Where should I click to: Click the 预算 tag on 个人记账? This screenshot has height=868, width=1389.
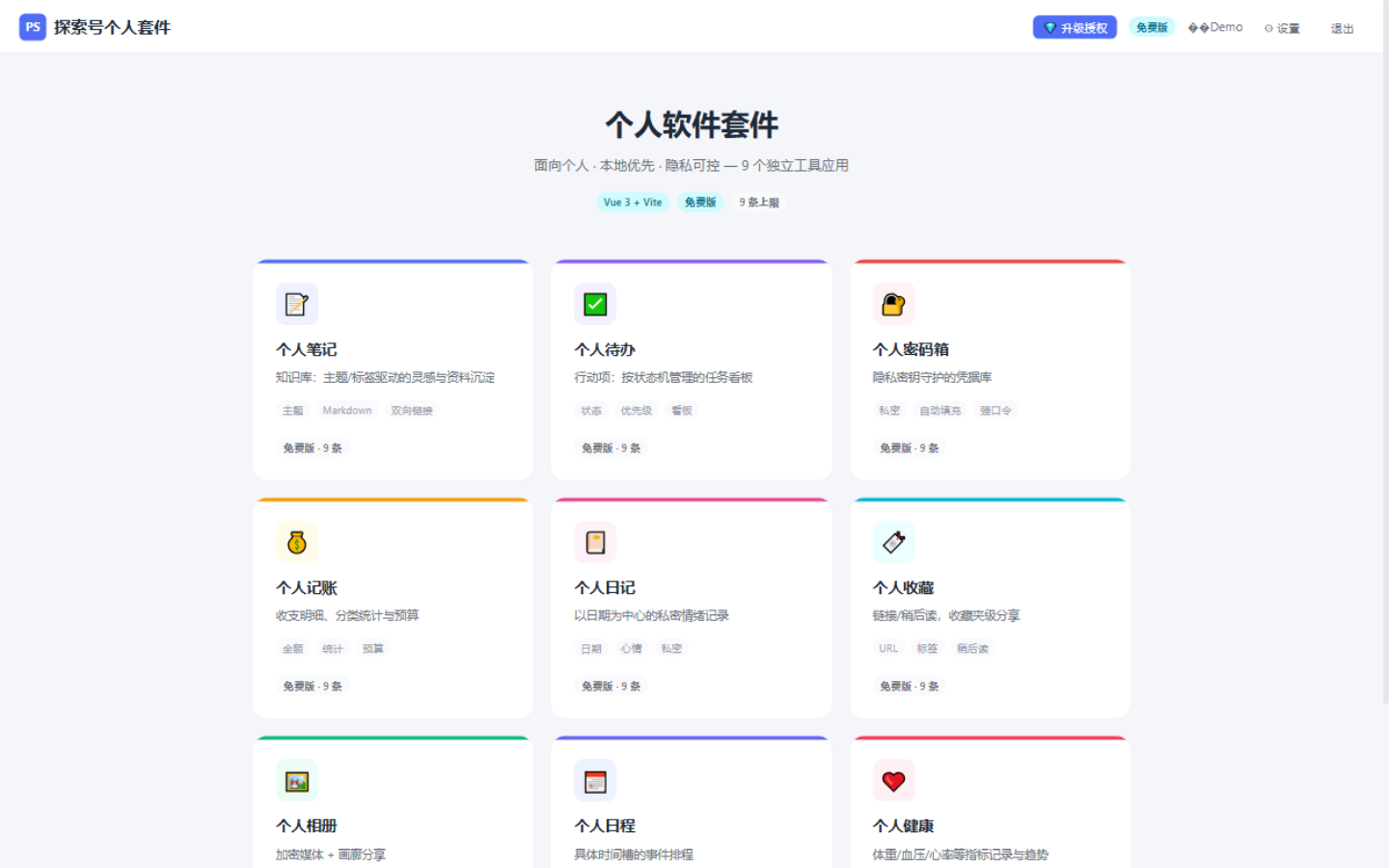click(x=373, y=649)
